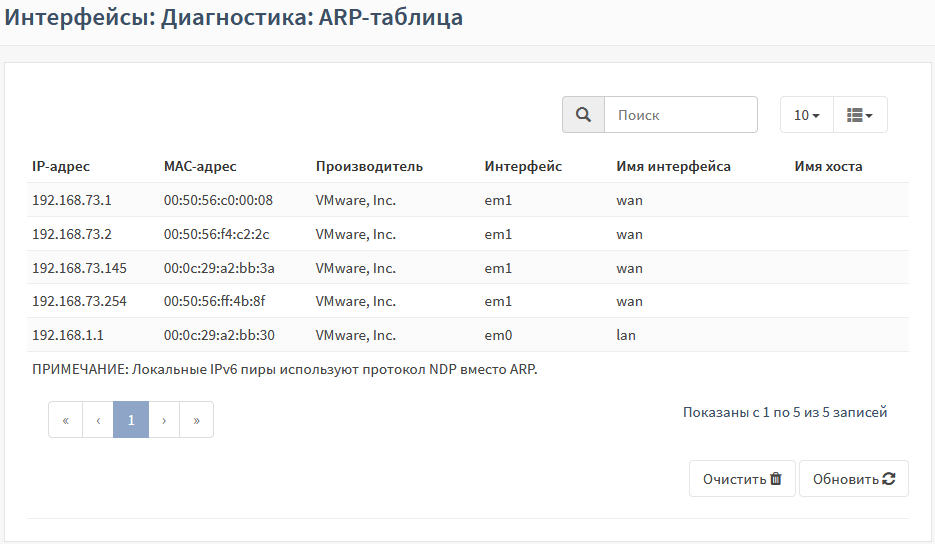Click the magnifying glass search icon
The image size is (935, 544).
[583, 115]
